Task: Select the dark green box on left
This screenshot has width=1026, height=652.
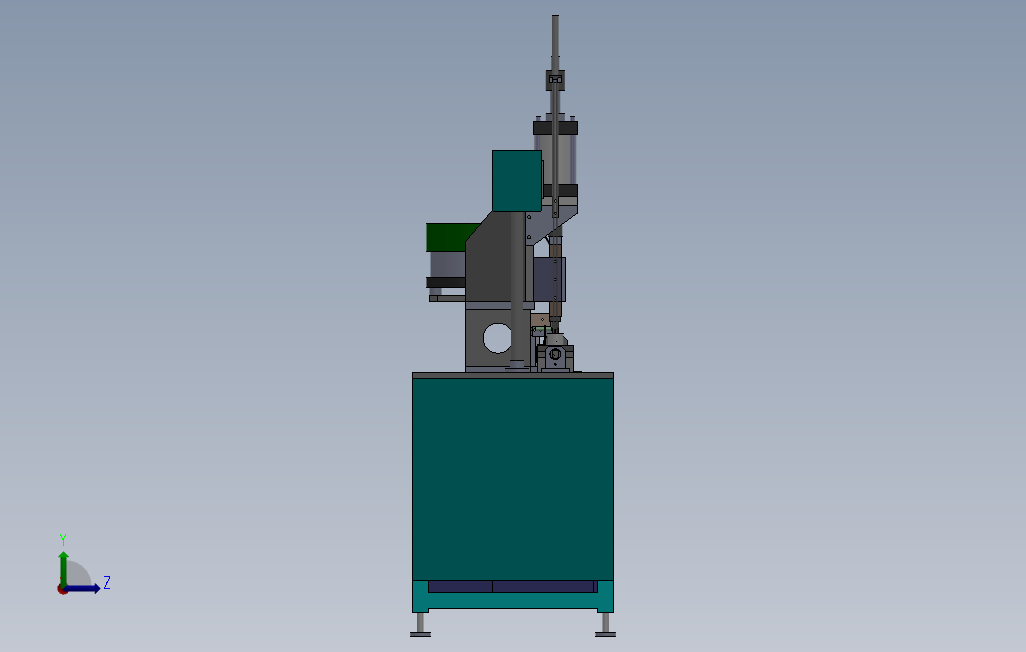Action: tap(450, 237)
